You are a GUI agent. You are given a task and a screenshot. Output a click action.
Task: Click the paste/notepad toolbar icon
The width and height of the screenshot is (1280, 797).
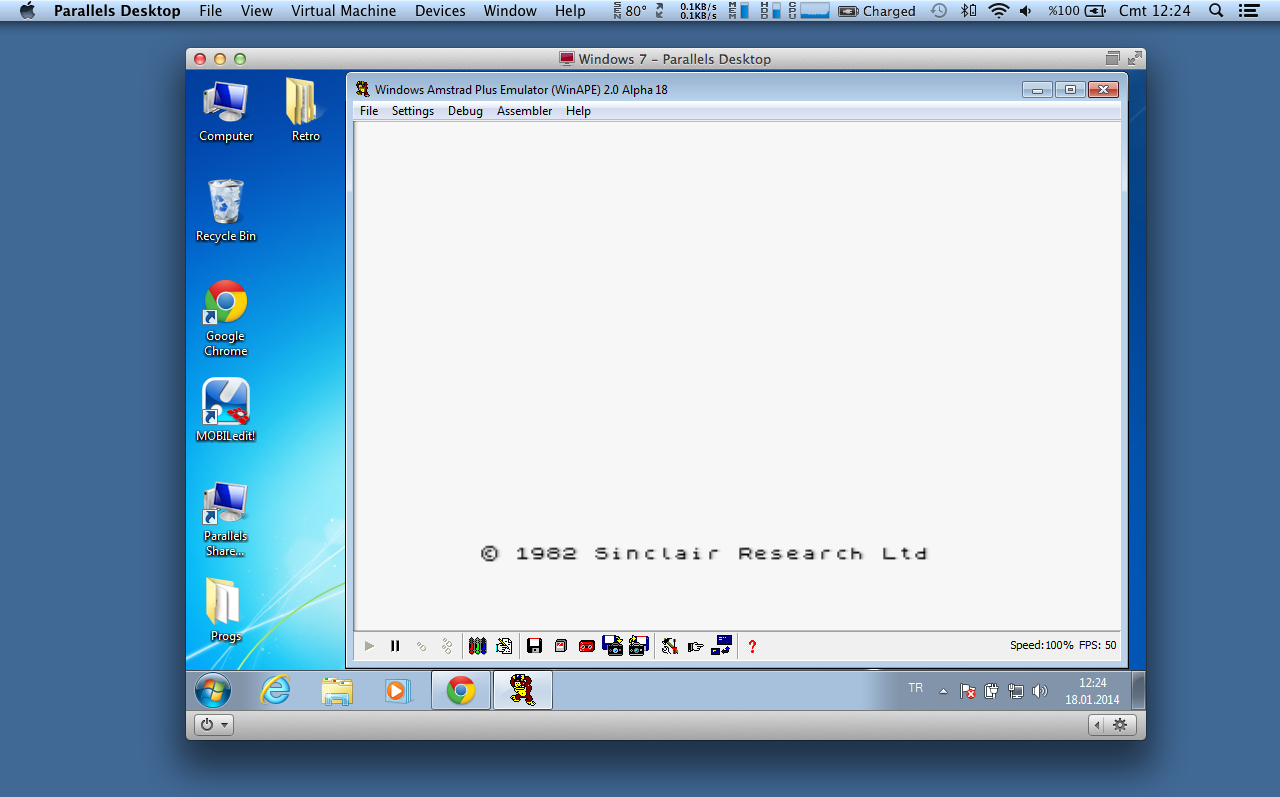click(x=504, y=646)
